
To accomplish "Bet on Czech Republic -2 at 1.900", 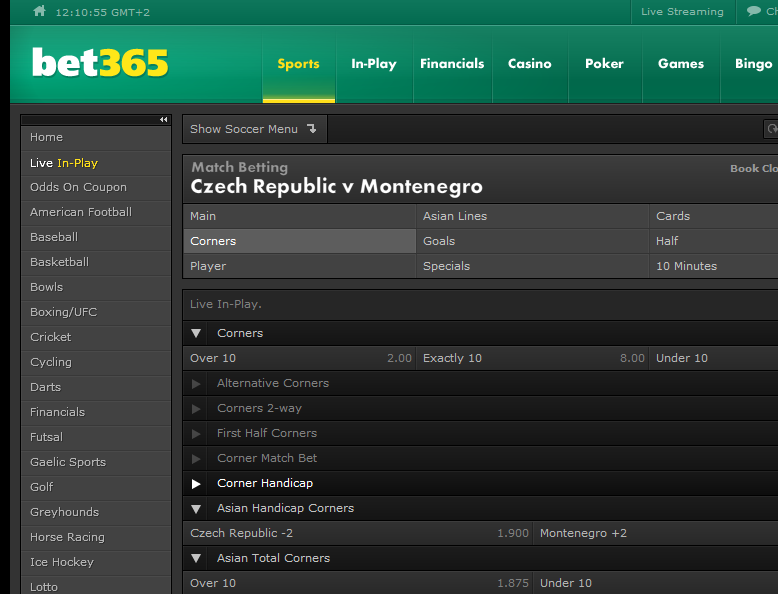I will 358,533.
